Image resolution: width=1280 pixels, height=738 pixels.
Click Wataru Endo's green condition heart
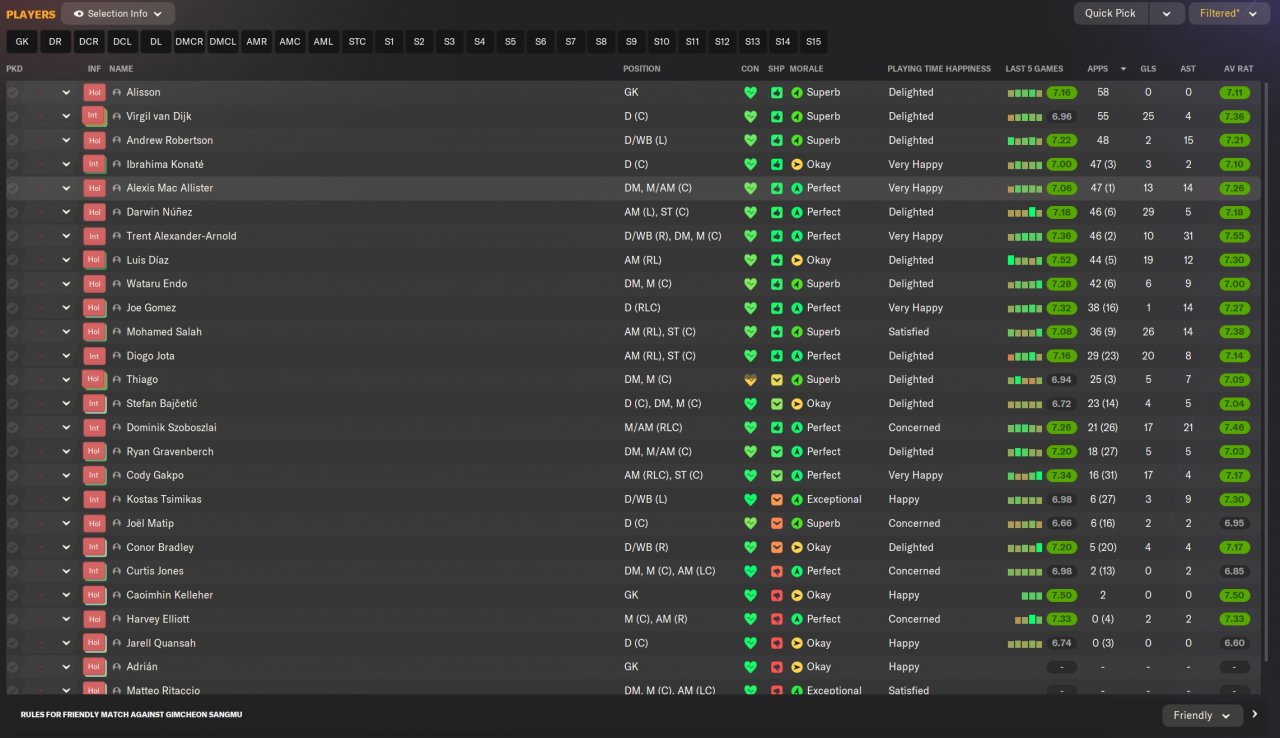751,284
